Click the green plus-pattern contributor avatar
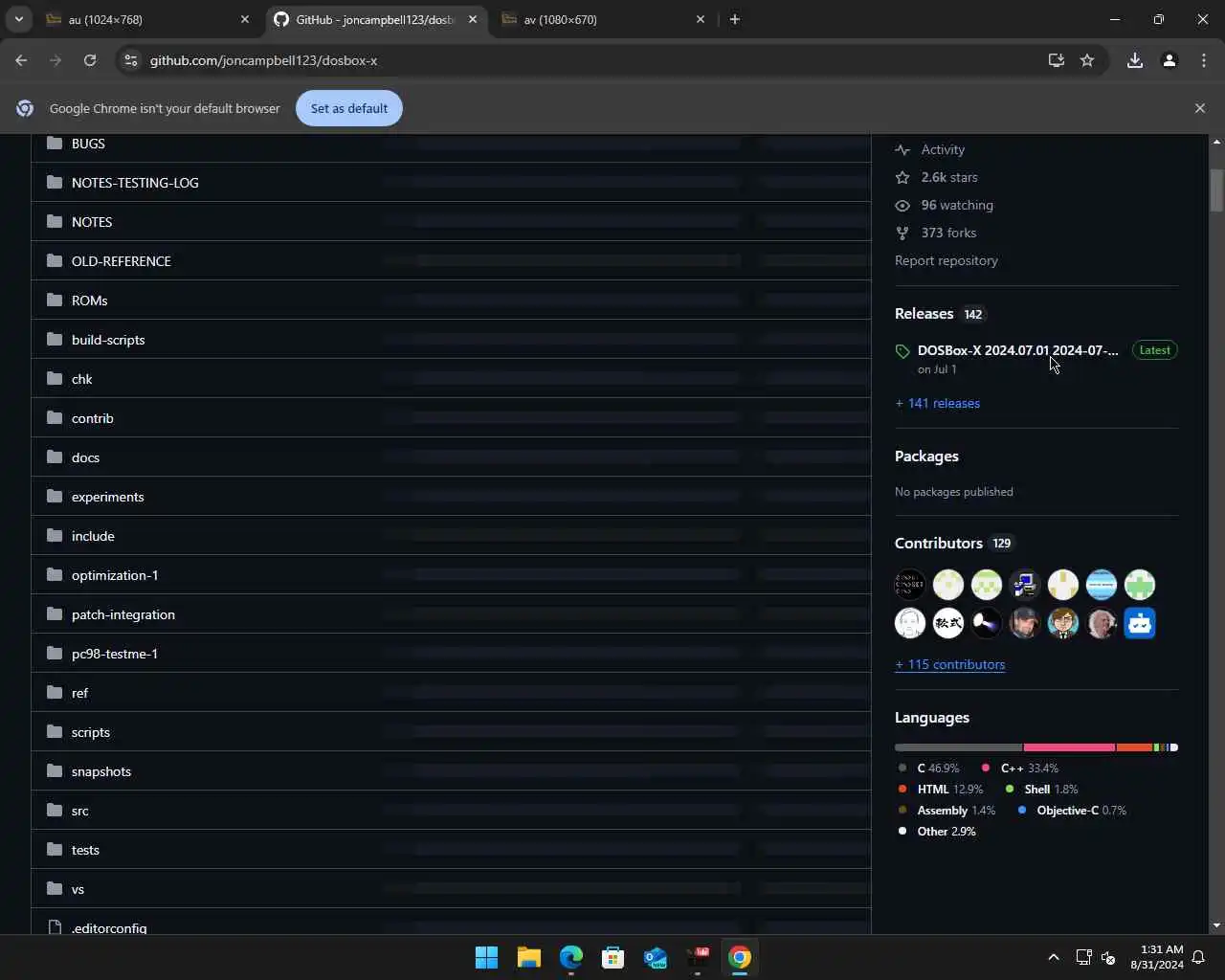1225x980 pixels. point(1140,585)
